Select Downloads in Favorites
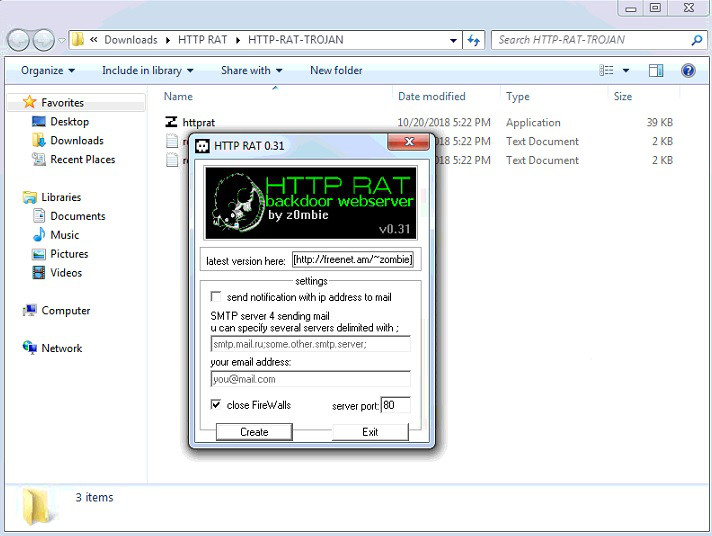 tap(77, 140)
